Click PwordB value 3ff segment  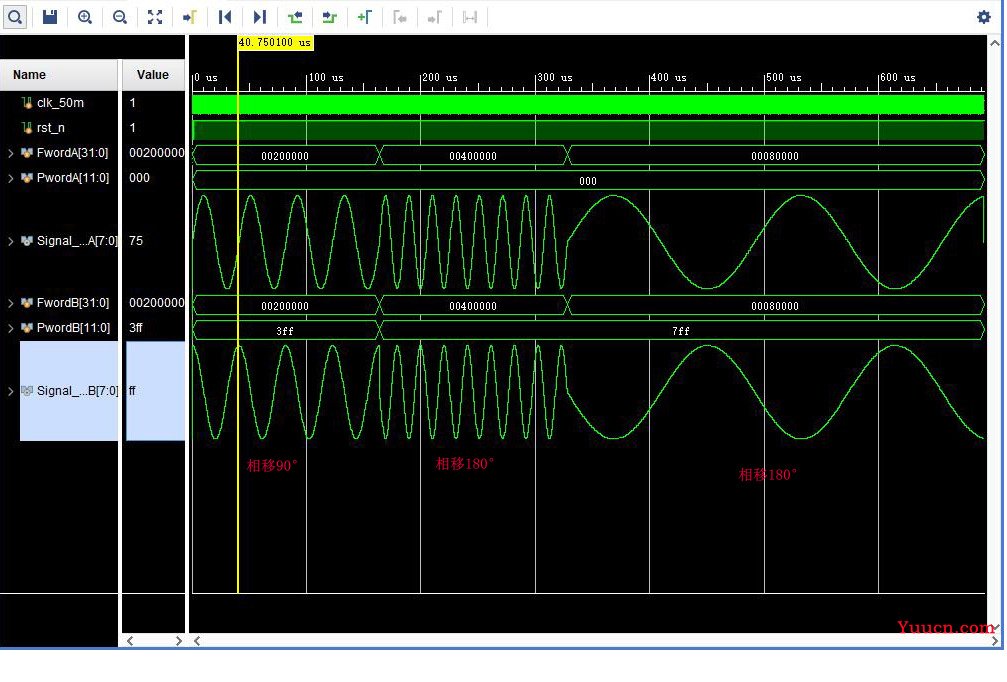pos(285,331)
